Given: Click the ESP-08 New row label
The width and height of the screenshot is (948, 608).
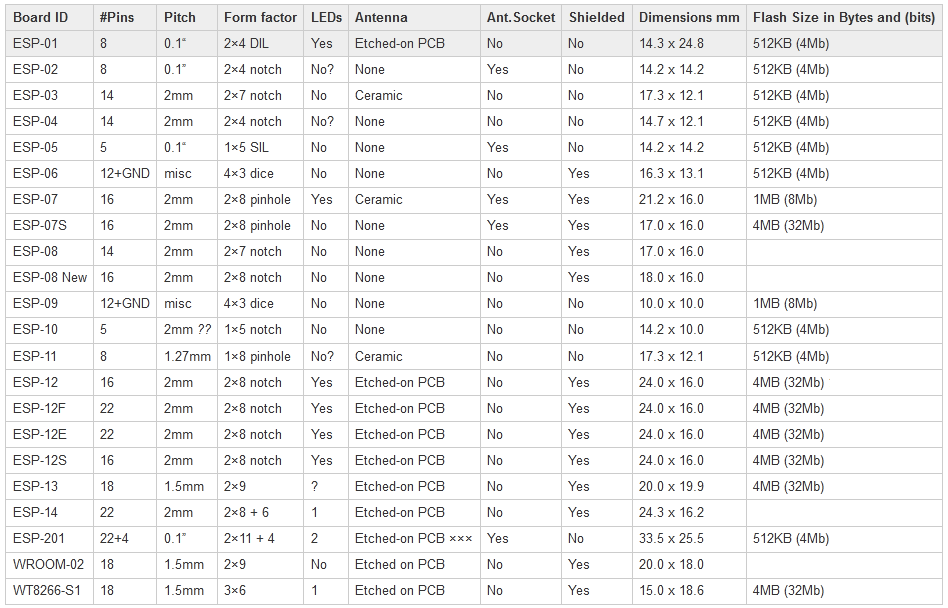Looking at the screenshot, I should click(x=50, y=278).
